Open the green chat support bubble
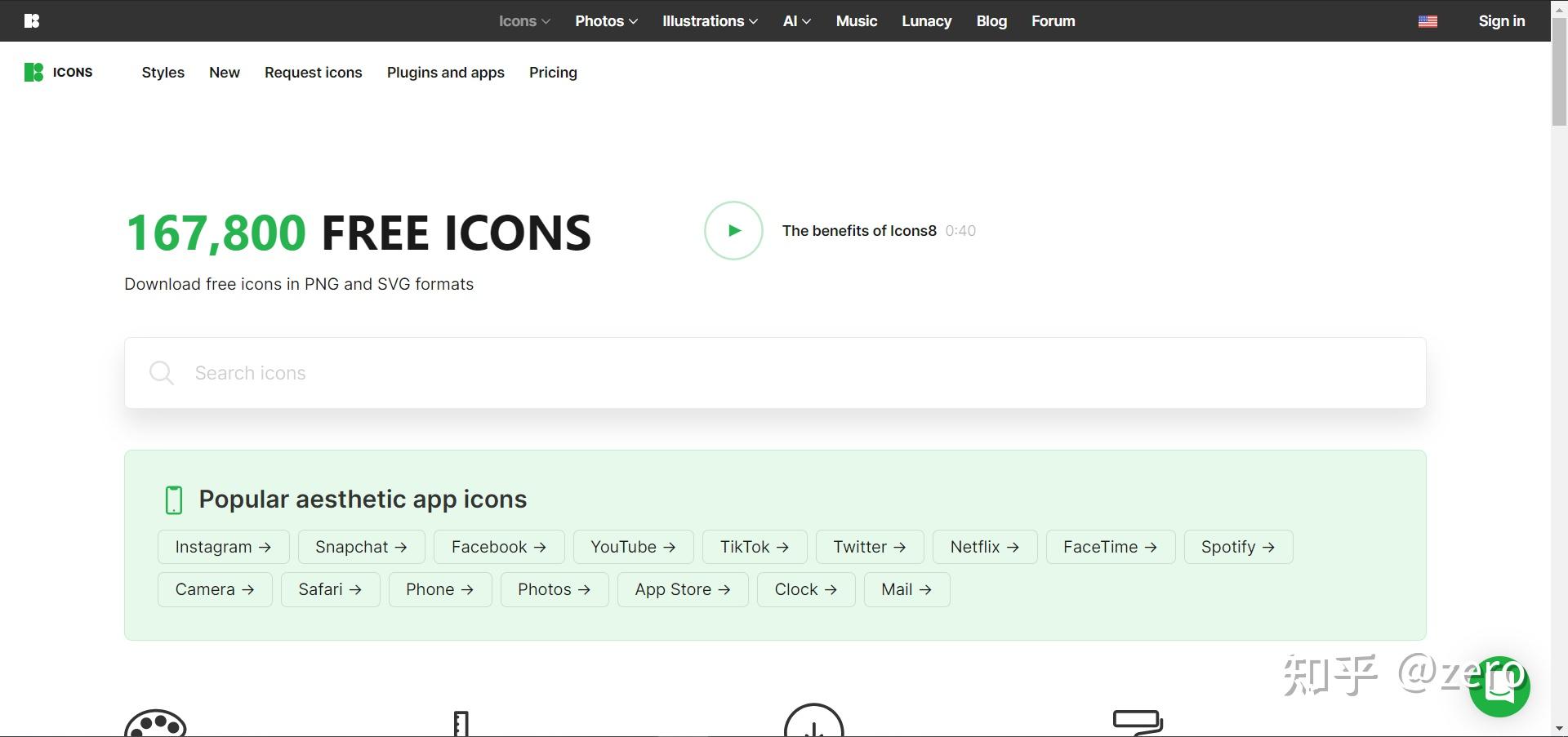Screen dimensions: 1568x737 (x=1499, y=687)
